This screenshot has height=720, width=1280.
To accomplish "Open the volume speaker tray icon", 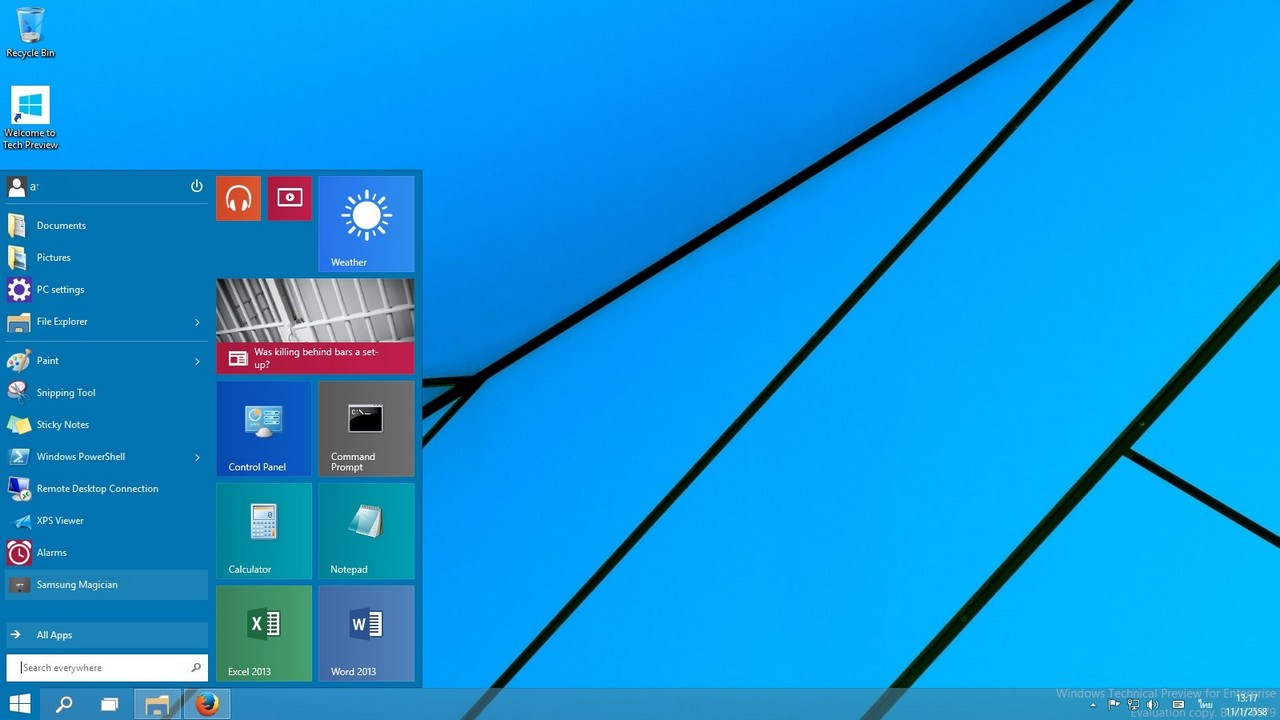I will (1152, 705).
